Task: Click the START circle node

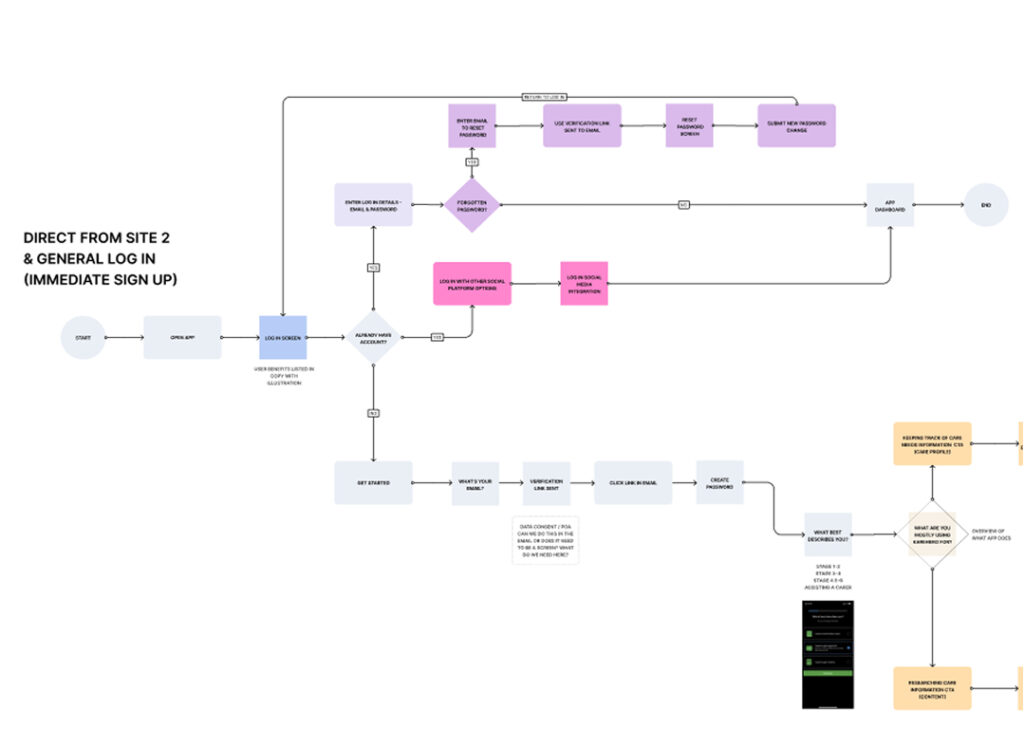Action: pos(82,338)
